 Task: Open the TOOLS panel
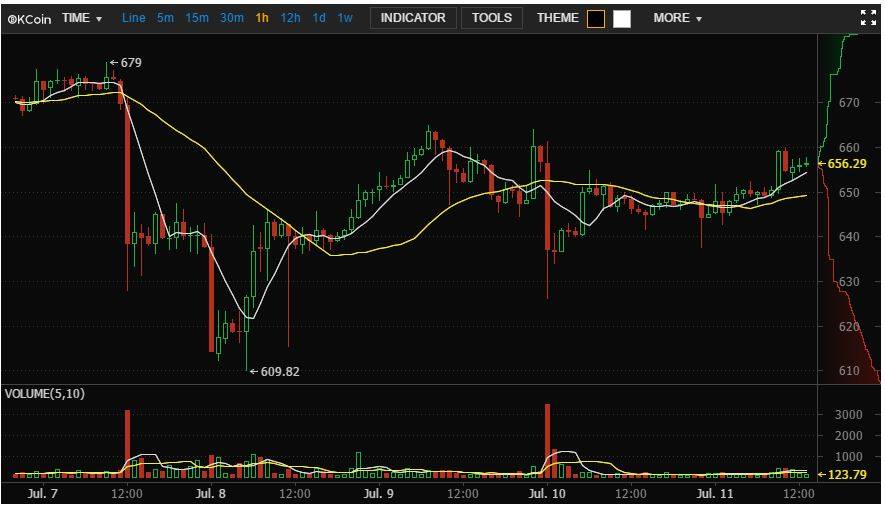tap(491, 18)
